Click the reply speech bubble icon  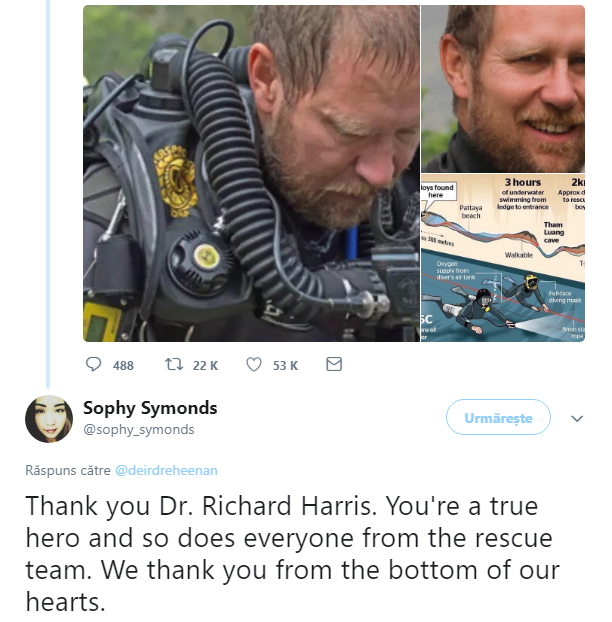click(x=94, y=364)
